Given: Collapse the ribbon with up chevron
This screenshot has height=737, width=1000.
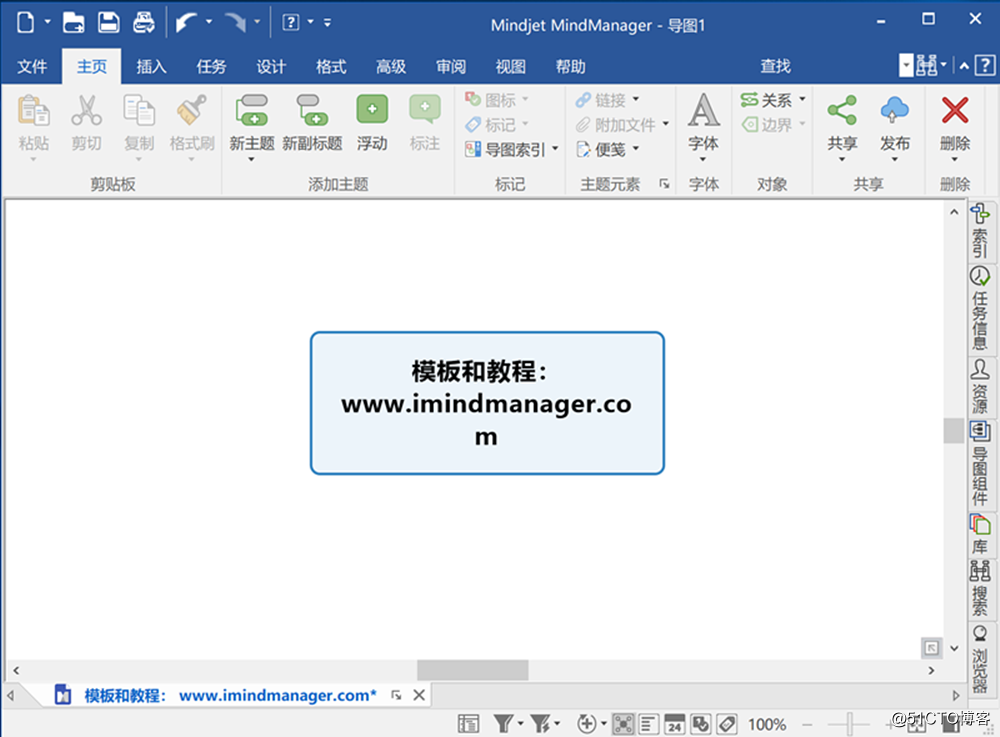Looking at the screenshot, I should click(964, 66).
